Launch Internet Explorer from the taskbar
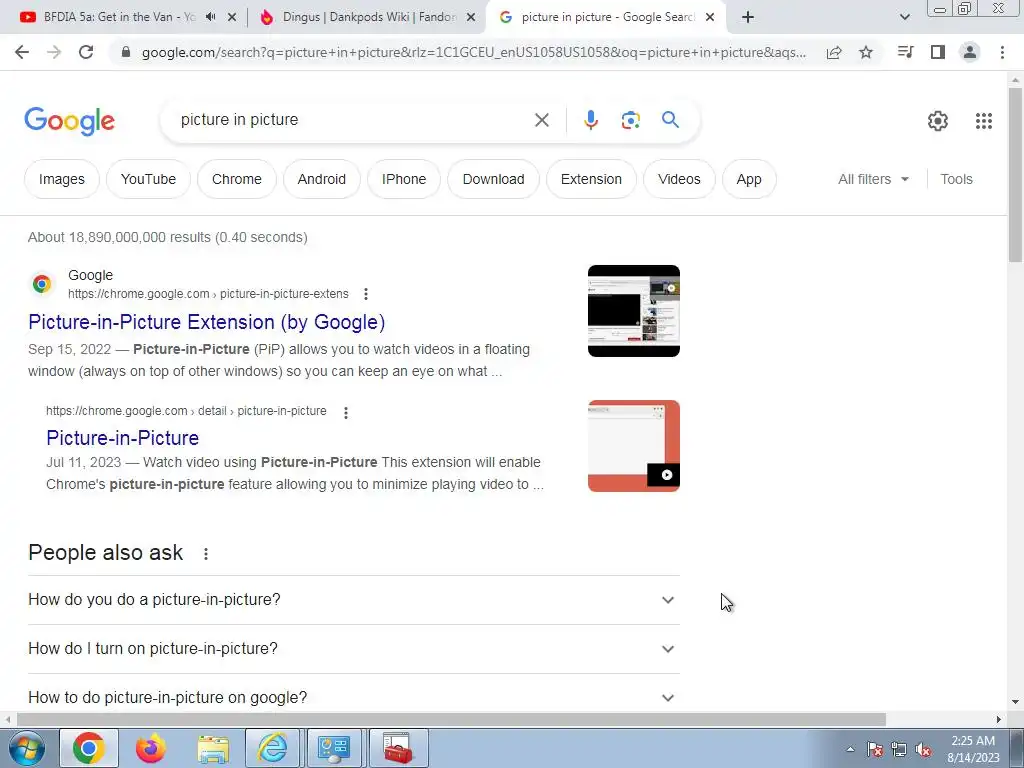The width and height of the screenshot is (1024, 768). (272, 748)
